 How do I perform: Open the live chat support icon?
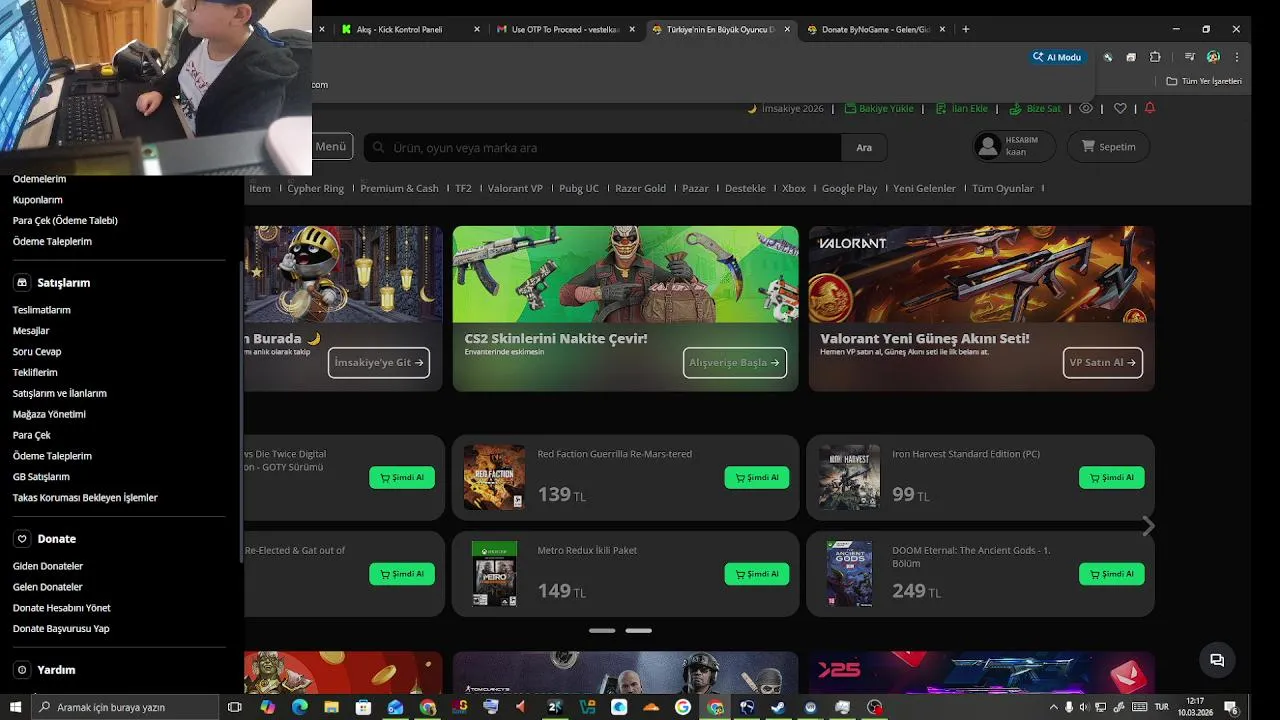pyautogui.click(x=1217, y=660)
